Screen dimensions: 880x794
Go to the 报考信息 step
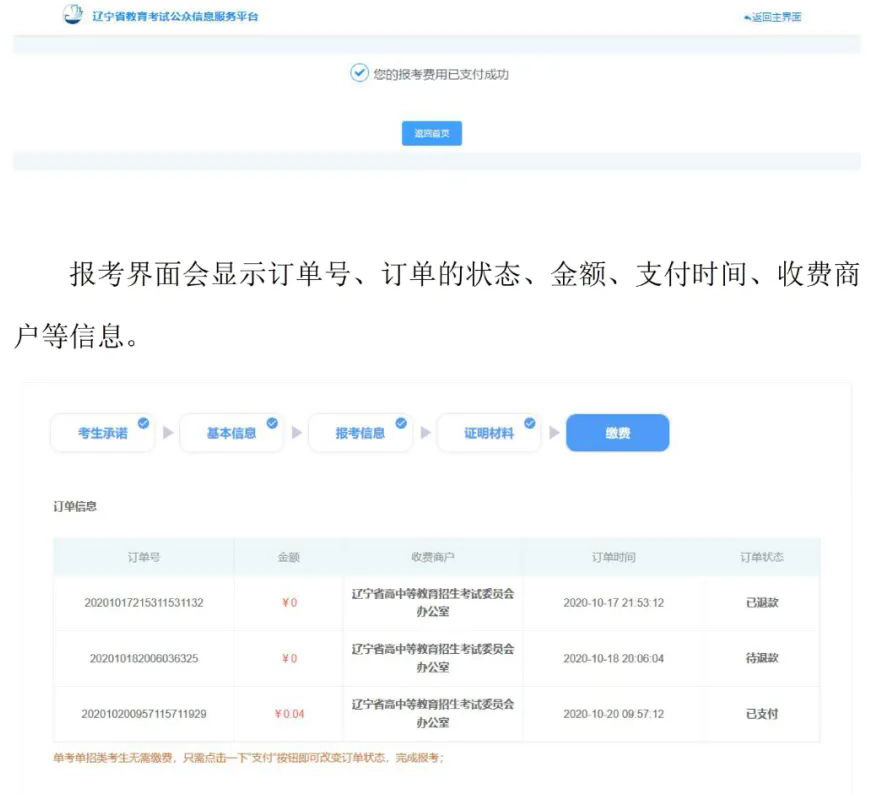360,433
